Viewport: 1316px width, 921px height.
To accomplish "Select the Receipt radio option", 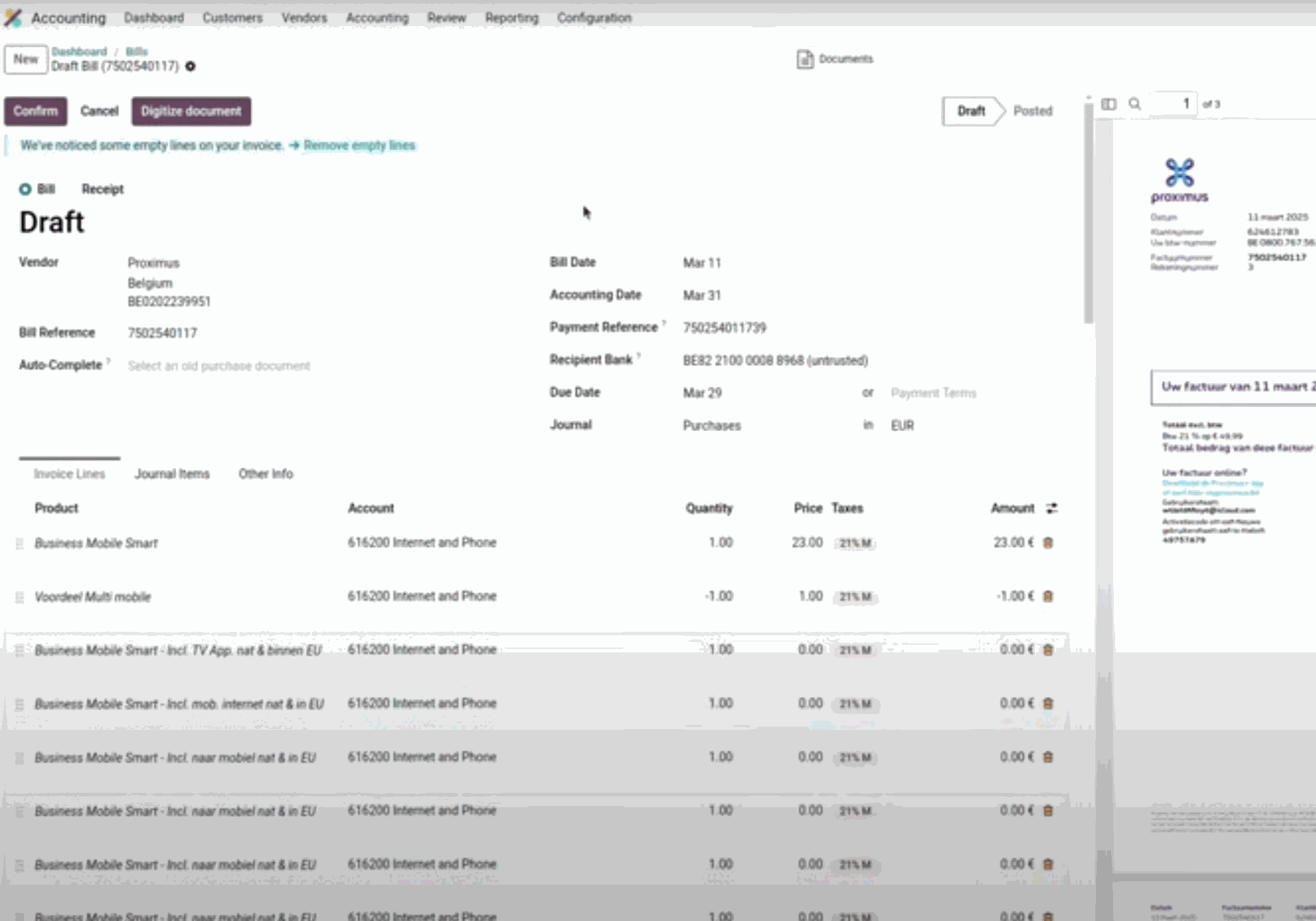I will pyautogui.click(x=102, y=189).
